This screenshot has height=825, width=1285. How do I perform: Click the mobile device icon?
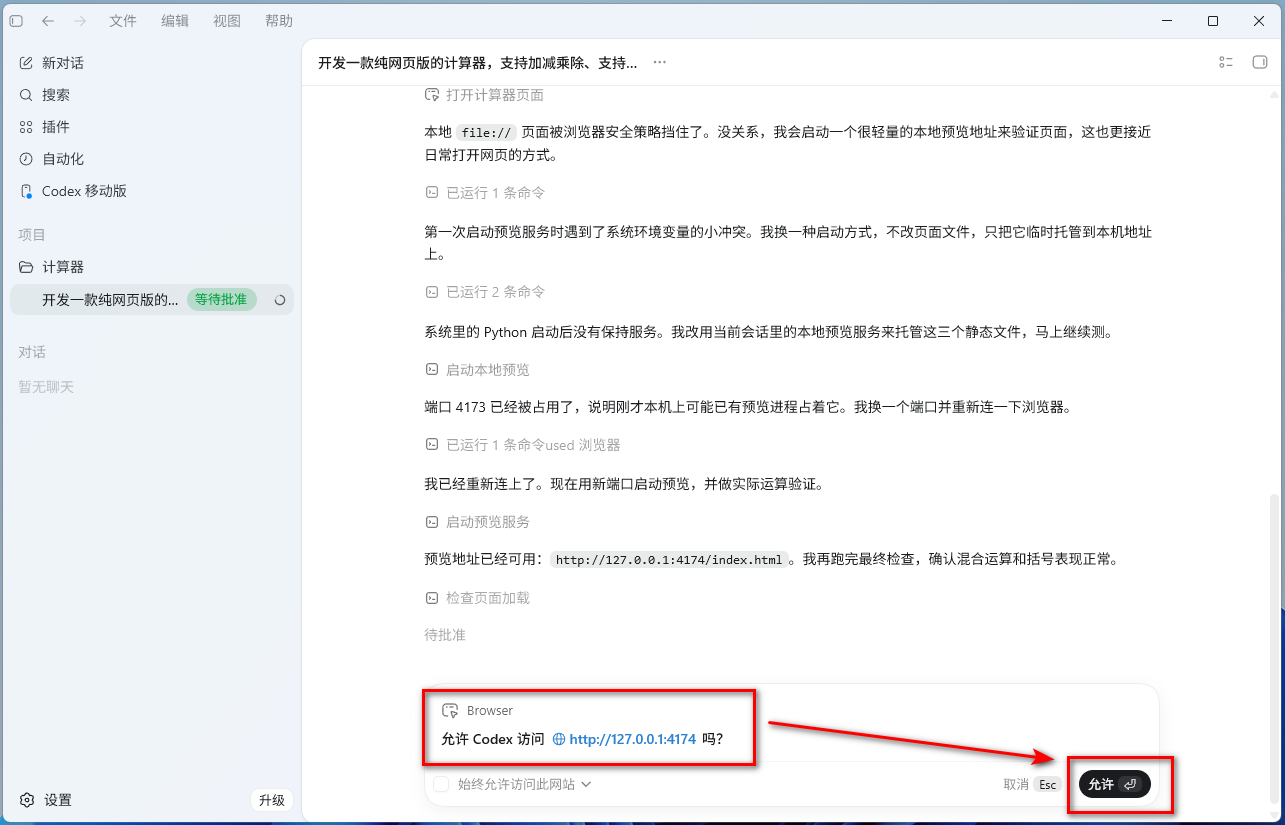point(26,191)
